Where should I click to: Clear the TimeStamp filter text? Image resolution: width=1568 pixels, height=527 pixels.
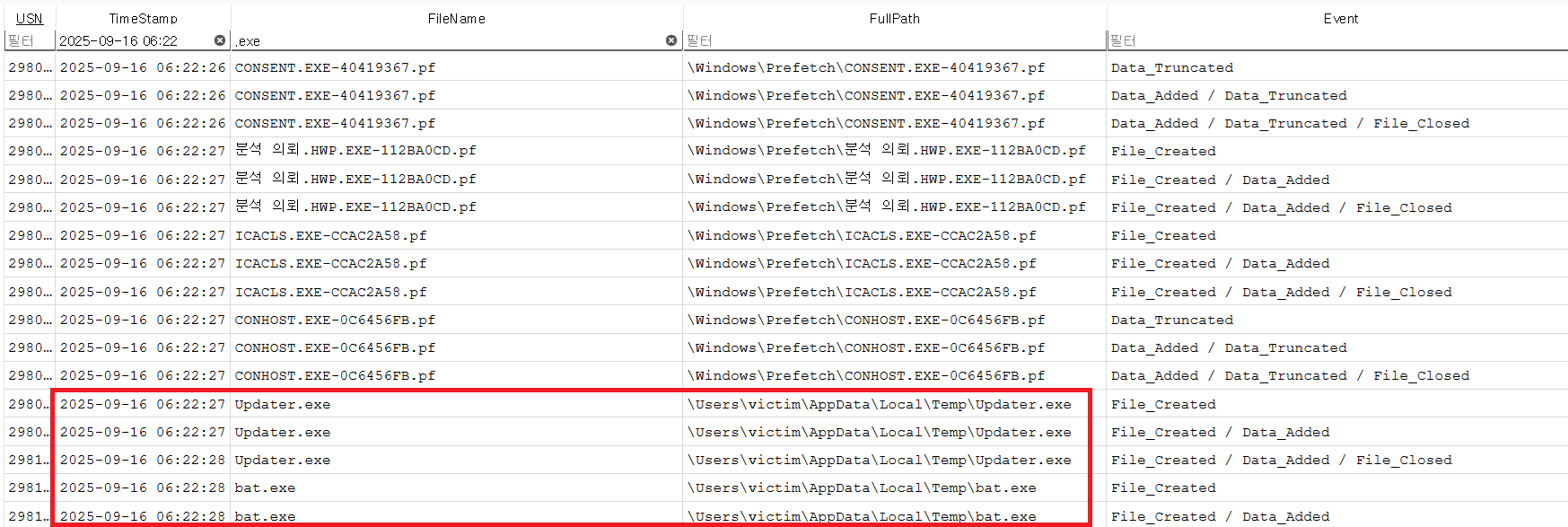(x=220, y=40)
